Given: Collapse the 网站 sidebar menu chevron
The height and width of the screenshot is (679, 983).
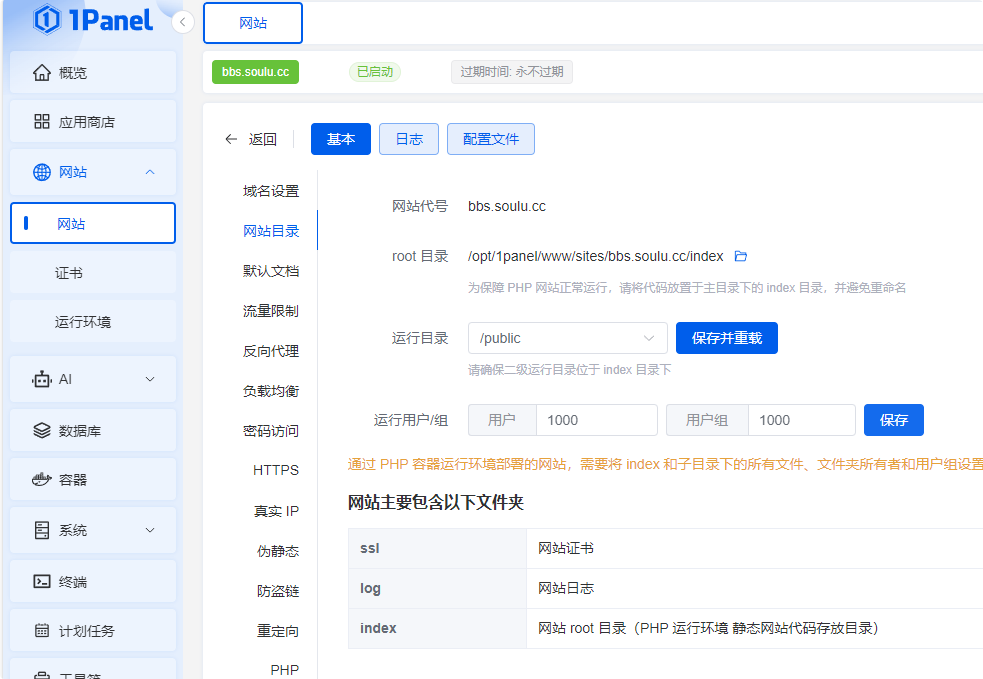Looking at the screenshot, I should [x=150, y=172].
